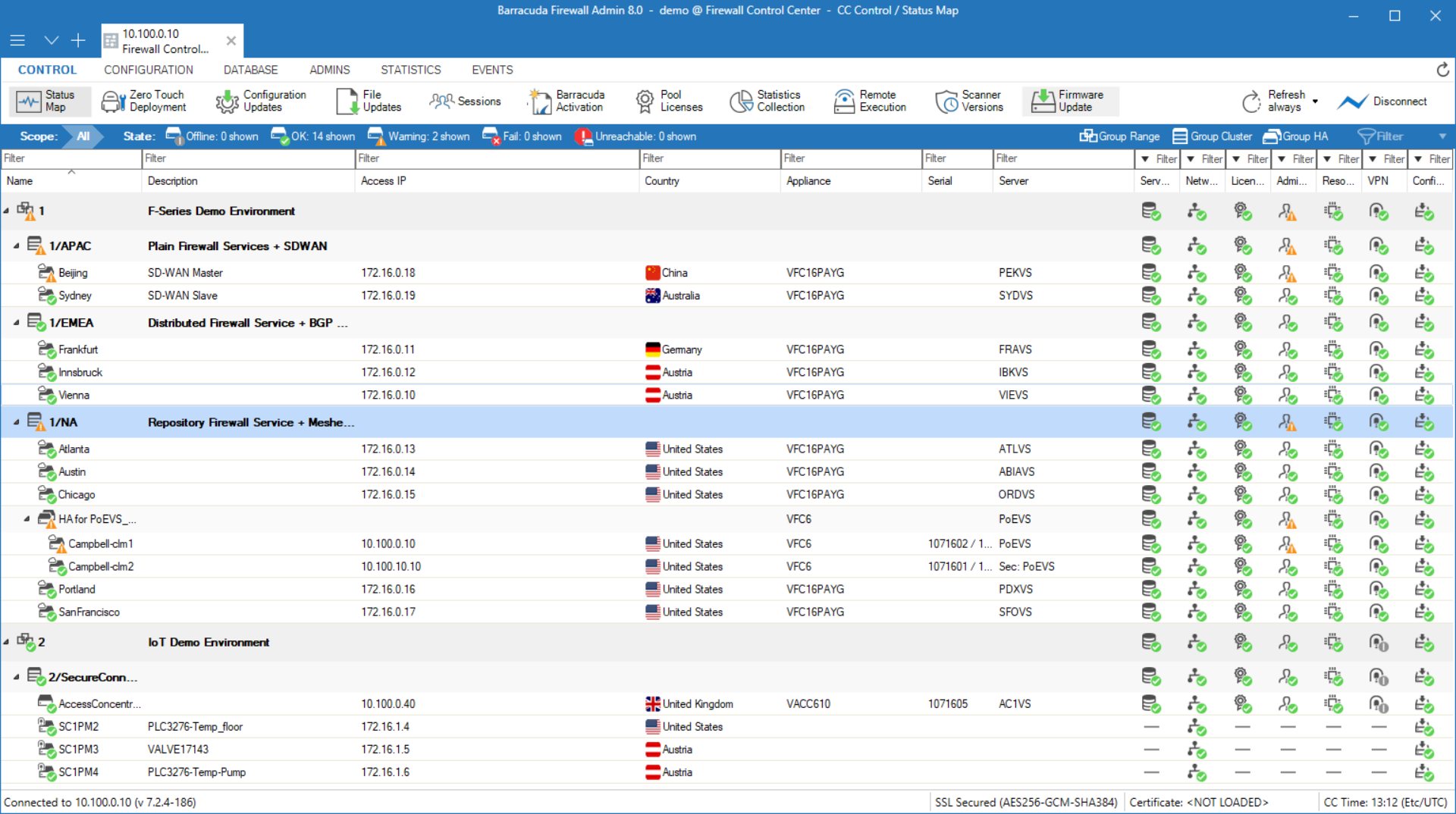The image size is (1456, 814).
Task: Click the refresh icon at top right
Action: [x=1442, y=70]
